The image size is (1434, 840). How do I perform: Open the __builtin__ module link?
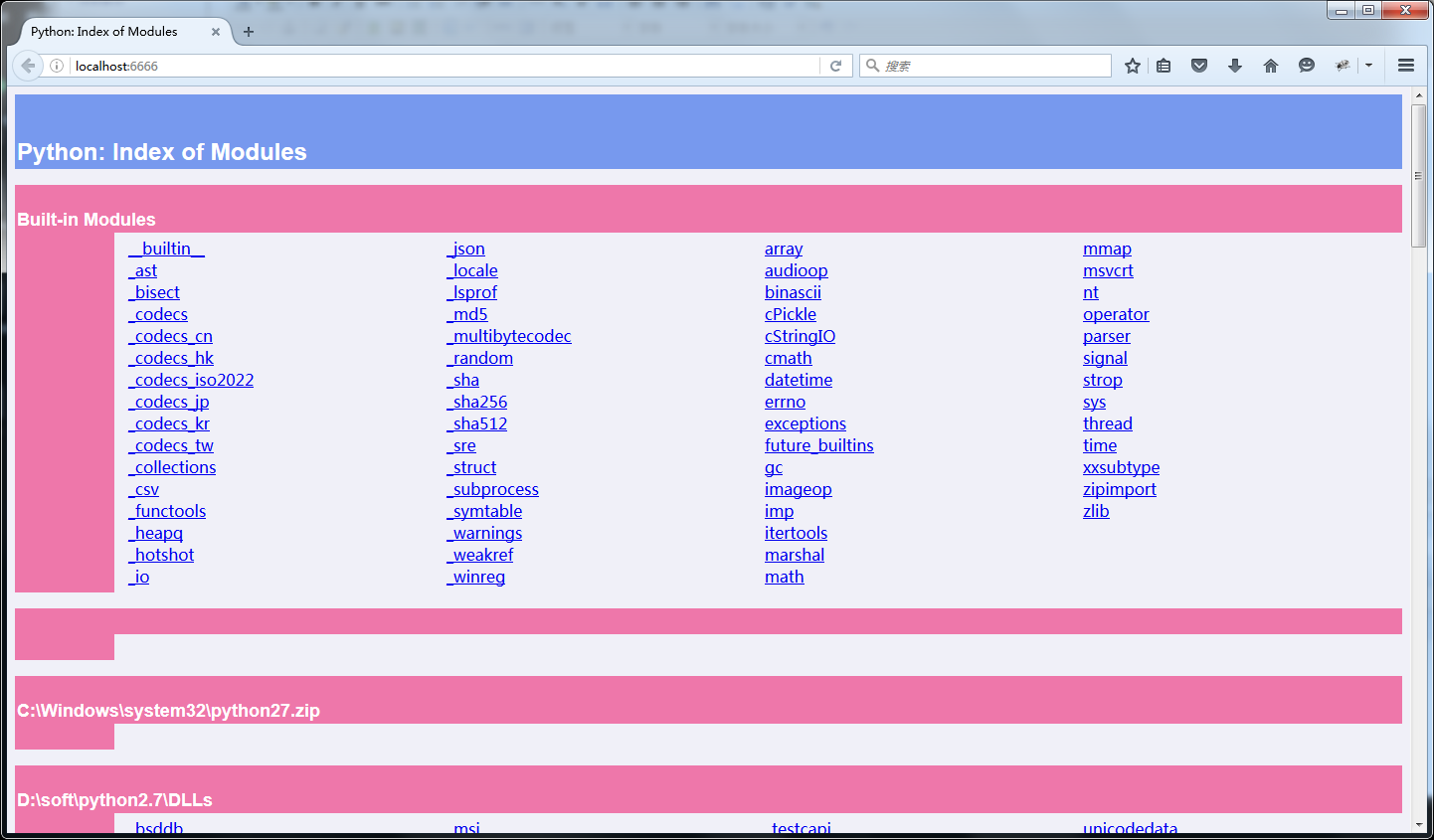(166, 249)
